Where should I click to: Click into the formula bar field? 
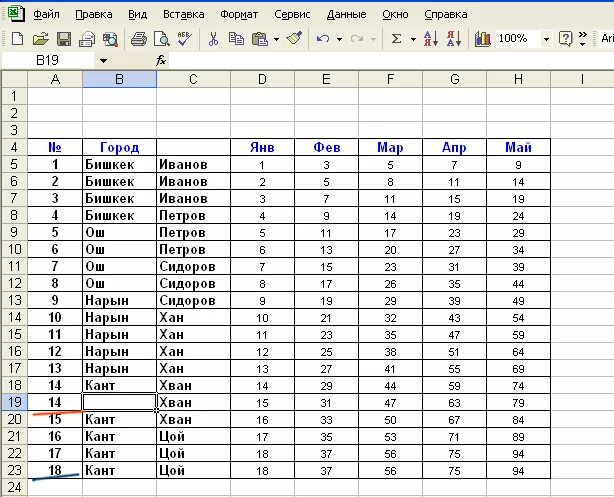pos(391,60)
